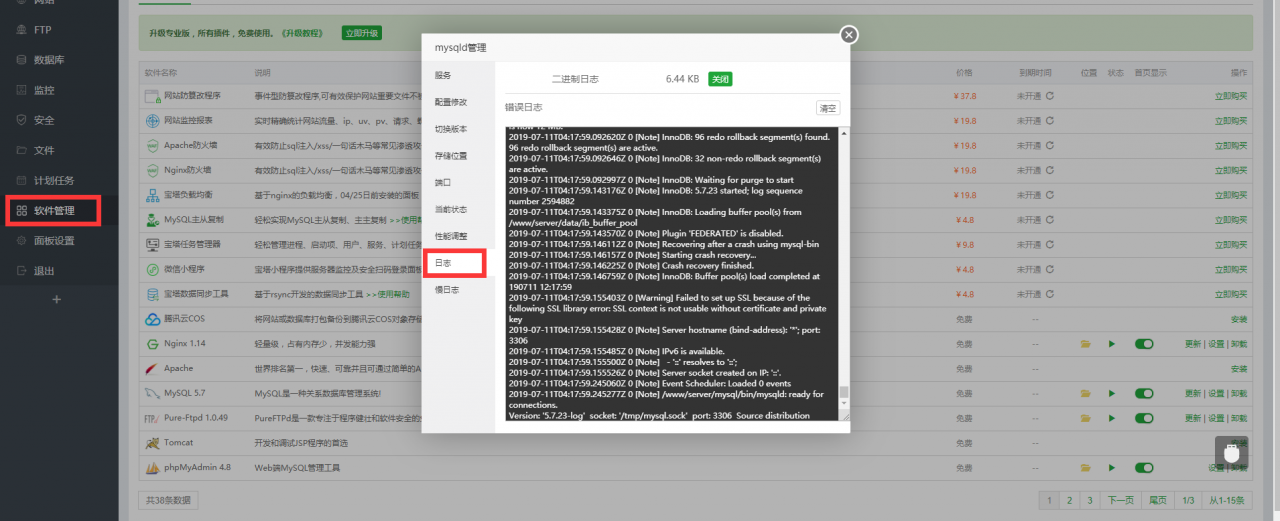Click the plus icon below 退出
The image size is (1280, 521).
(57, 299)
